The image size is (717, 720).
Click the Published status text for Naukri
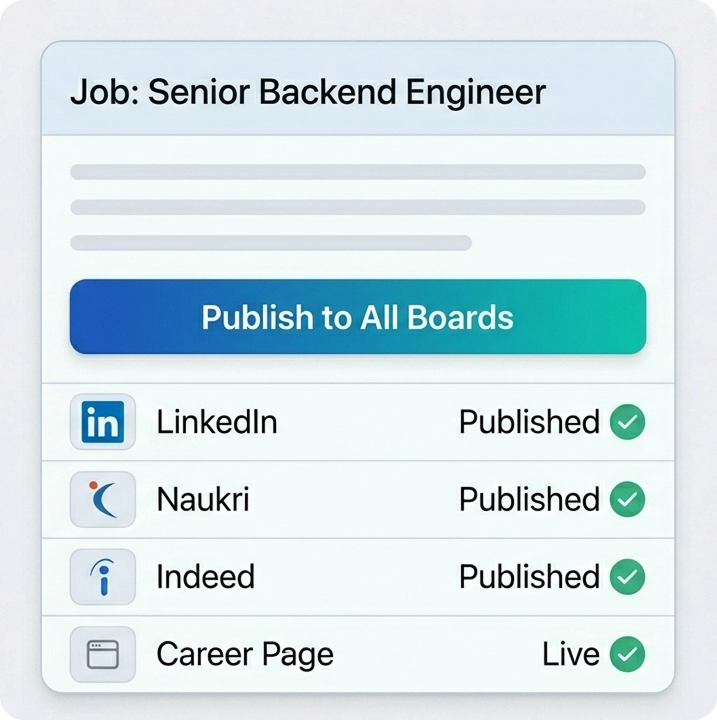pos(529,499)
